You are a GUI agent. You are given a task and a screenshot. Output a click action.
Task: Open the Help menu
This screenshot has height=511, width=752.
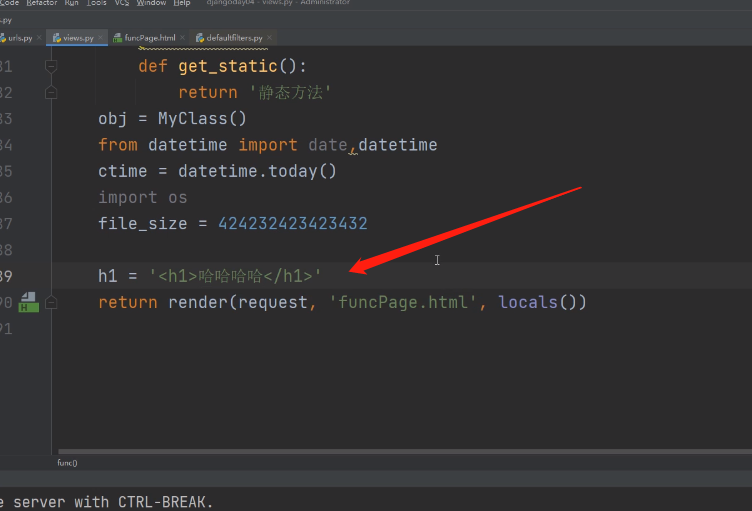coord(182,3)
